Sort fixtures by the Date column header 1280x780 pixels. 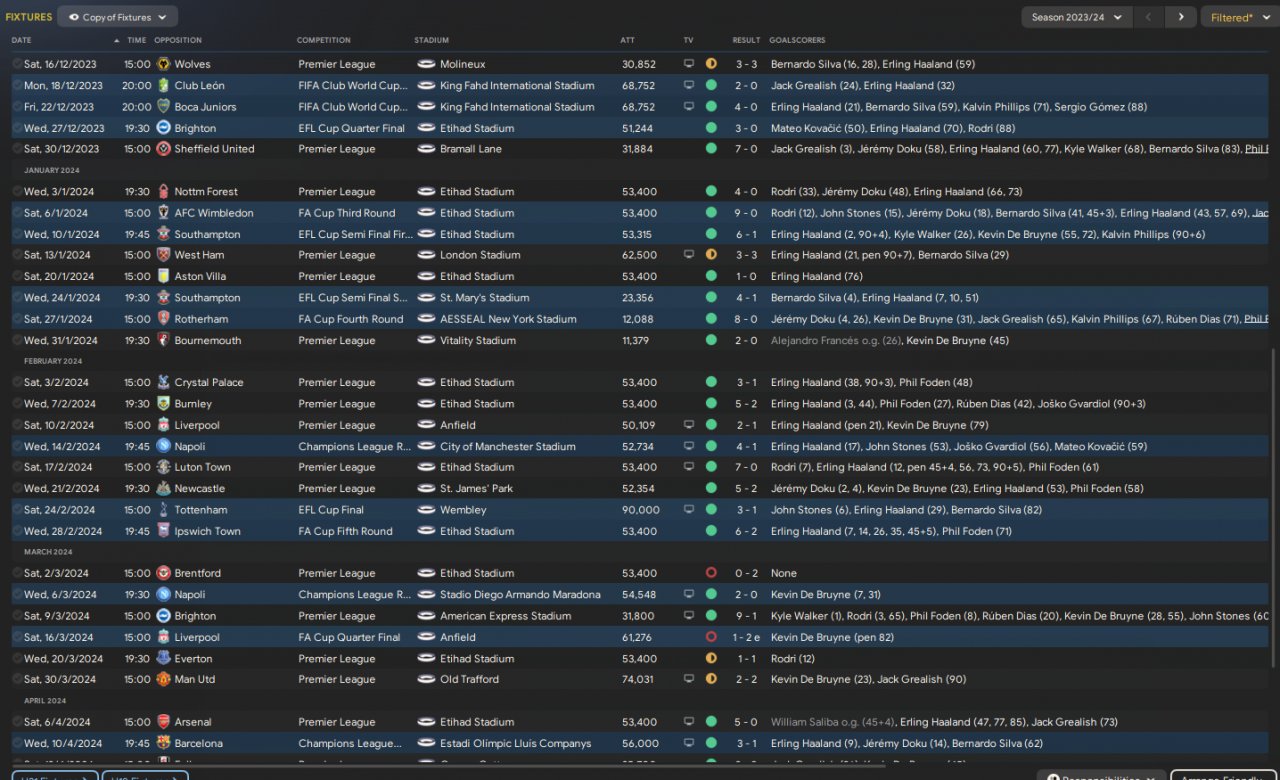point(21,41)
